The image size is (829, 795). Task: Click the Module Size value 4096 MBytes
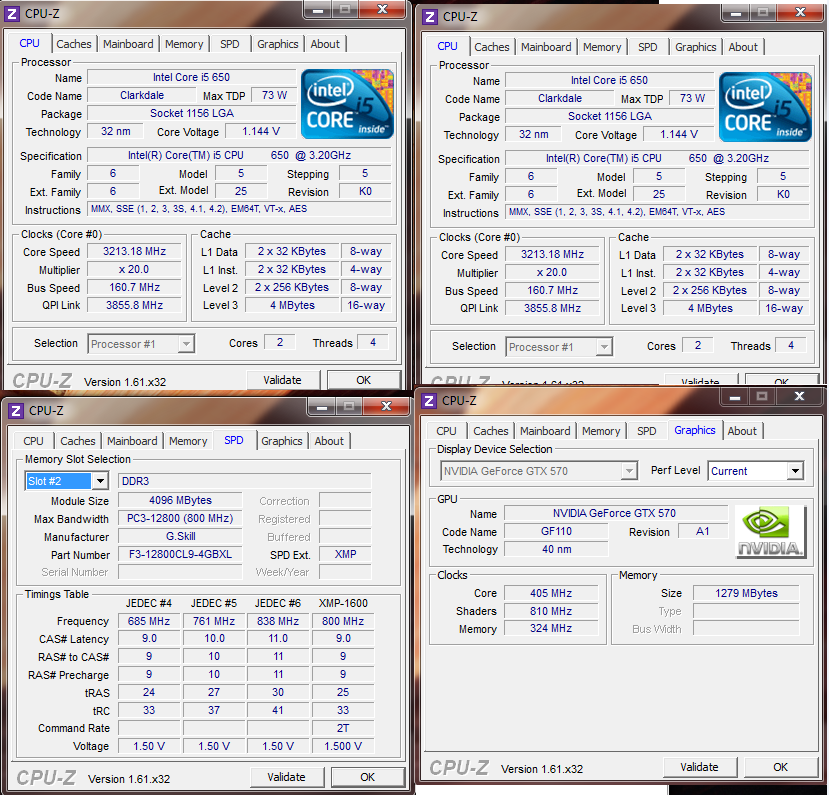coord(180,501)
